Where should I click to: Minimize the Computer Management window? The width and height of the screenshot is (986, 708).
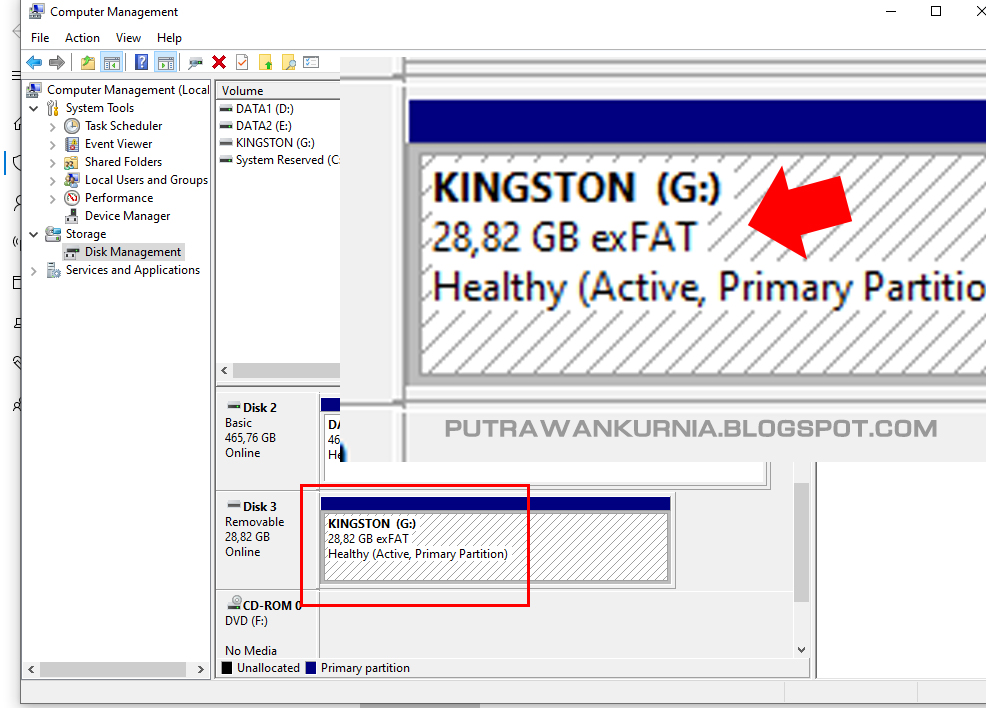coord(891,11)
